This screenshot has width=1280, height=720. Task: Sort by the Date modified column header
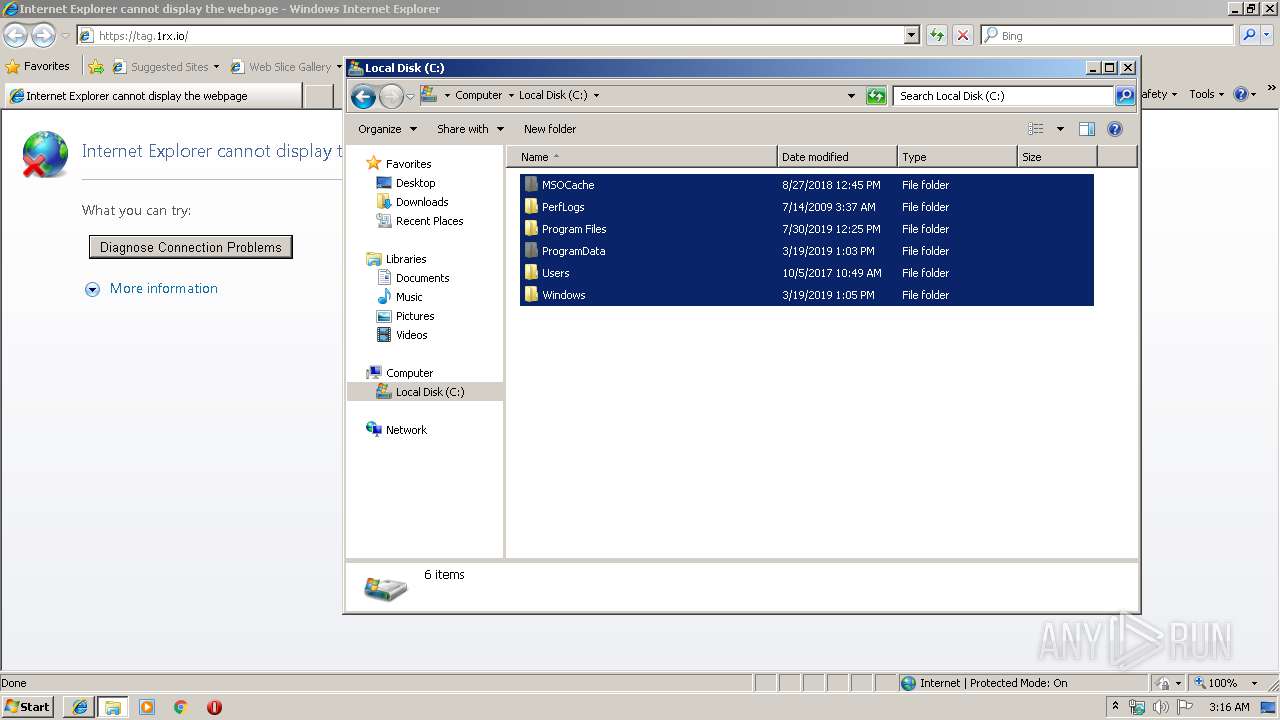pyautogui.click(x=837, y=157)
